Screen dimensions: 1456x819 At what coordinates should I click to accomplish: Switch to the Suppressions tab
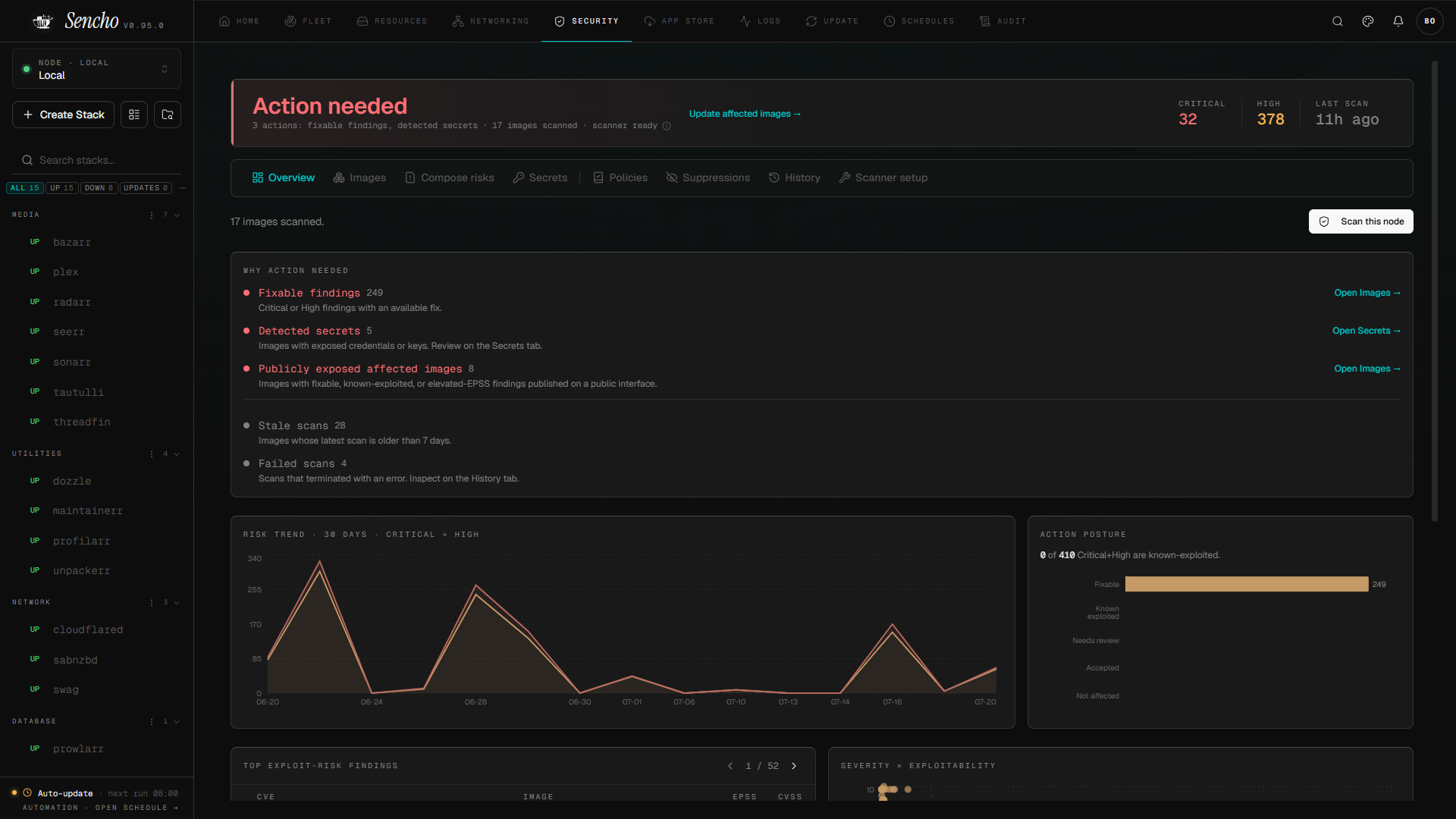click(708, 178)
